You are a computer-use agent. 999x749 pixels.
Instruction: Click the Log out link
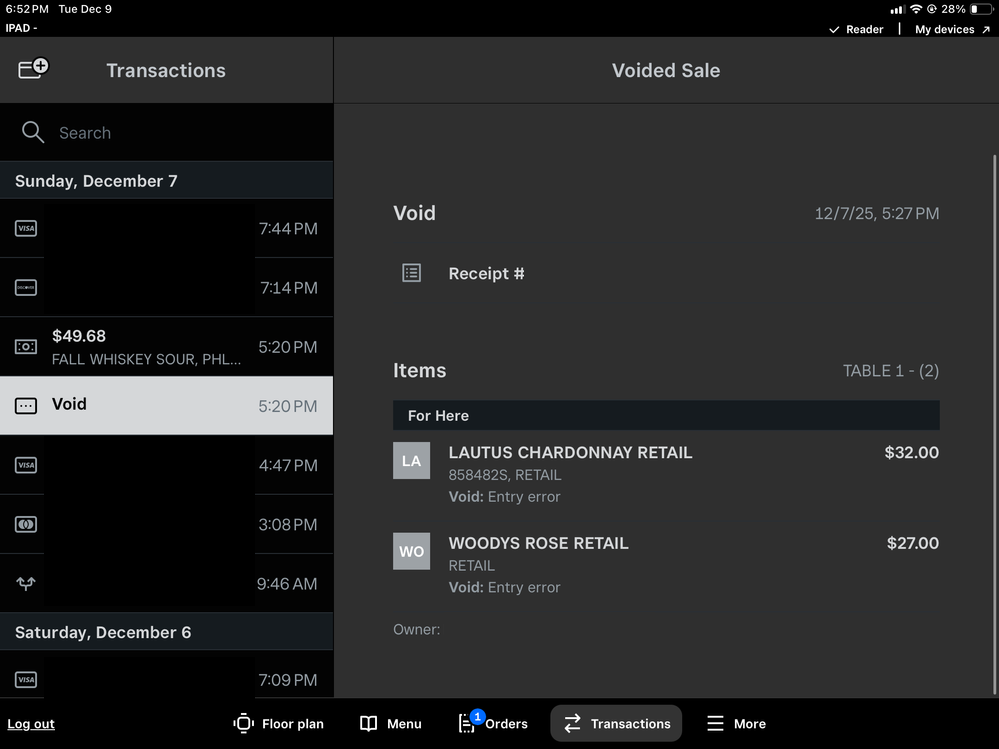(31, 724)
